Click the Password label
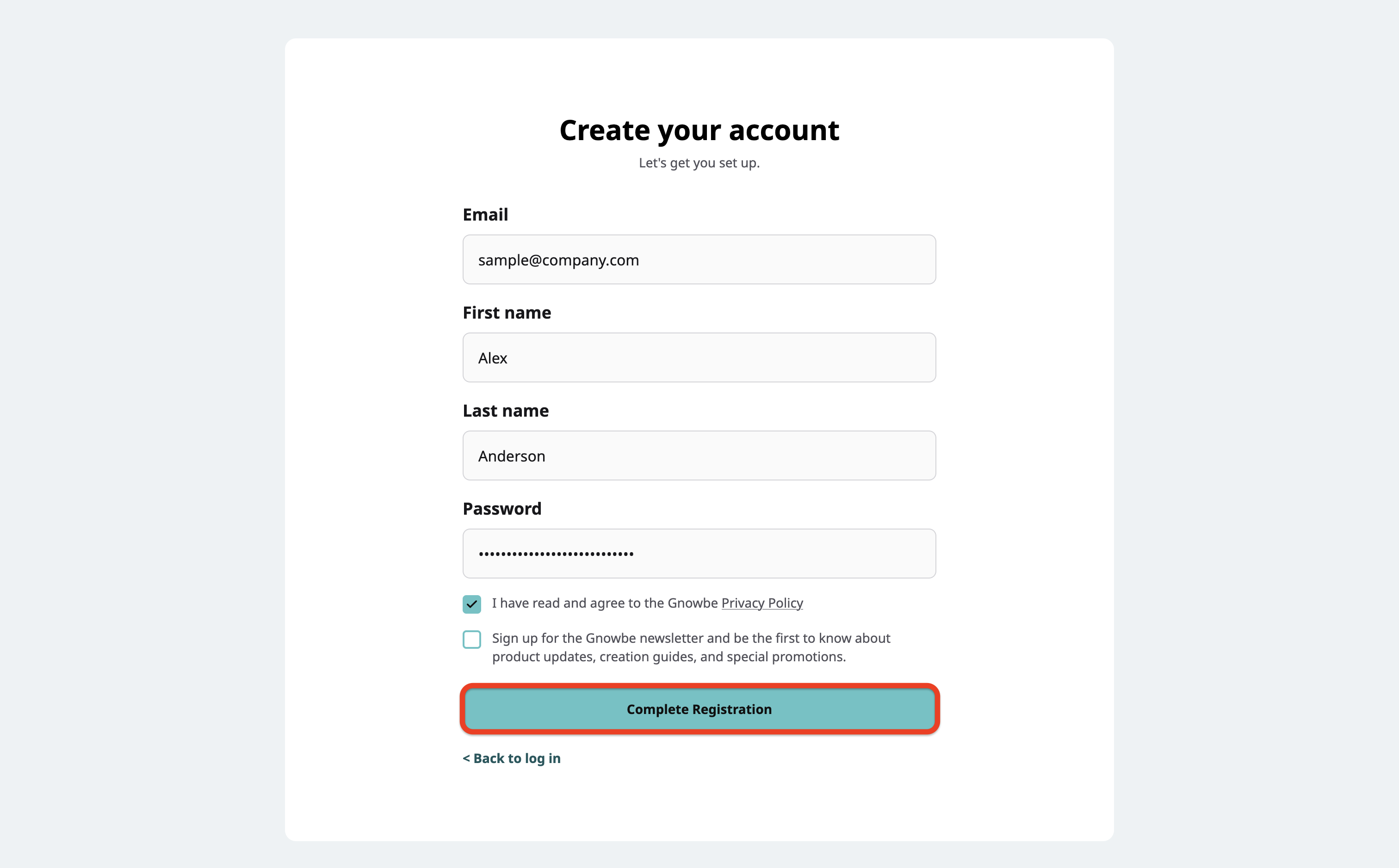This screenshot has width=1399, height=868. pos(502,509)
